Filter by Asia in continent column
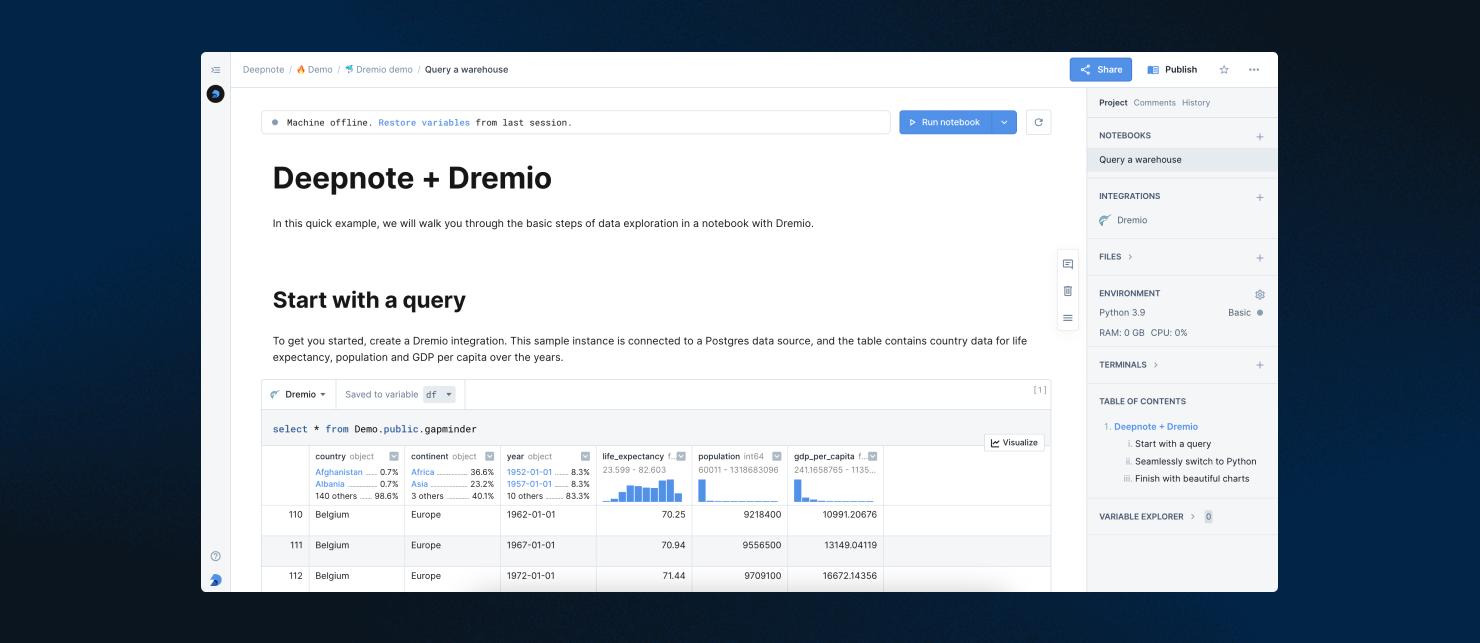The image size is (1480, 643). click(x=419, y=484)
